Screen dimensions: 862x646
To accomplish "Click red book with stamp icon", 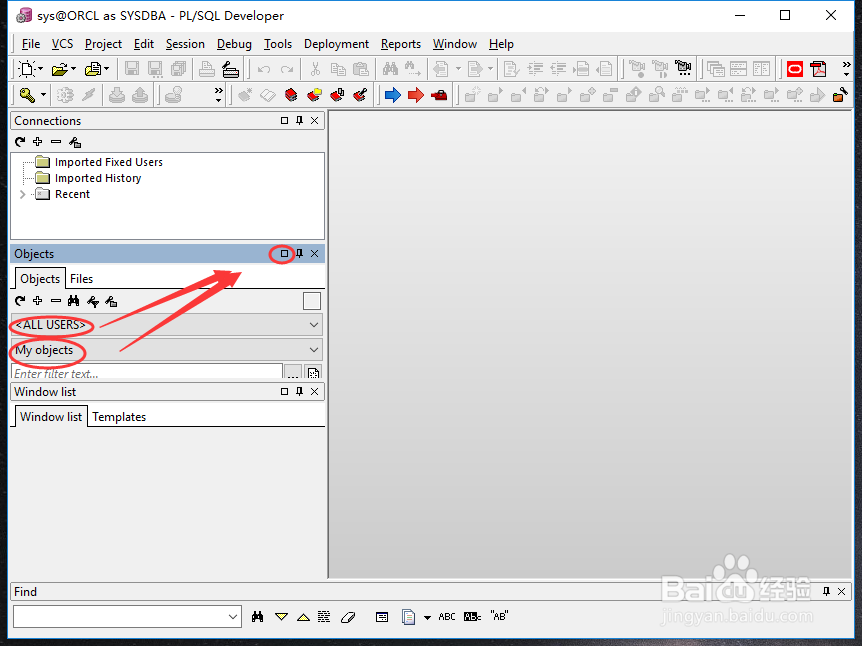I will click(x=360, y=95).
